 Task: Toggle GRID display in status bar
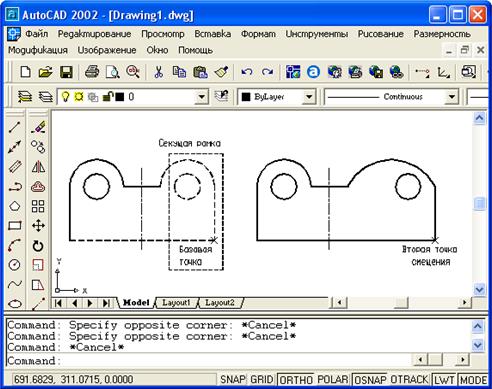[262, 379]
